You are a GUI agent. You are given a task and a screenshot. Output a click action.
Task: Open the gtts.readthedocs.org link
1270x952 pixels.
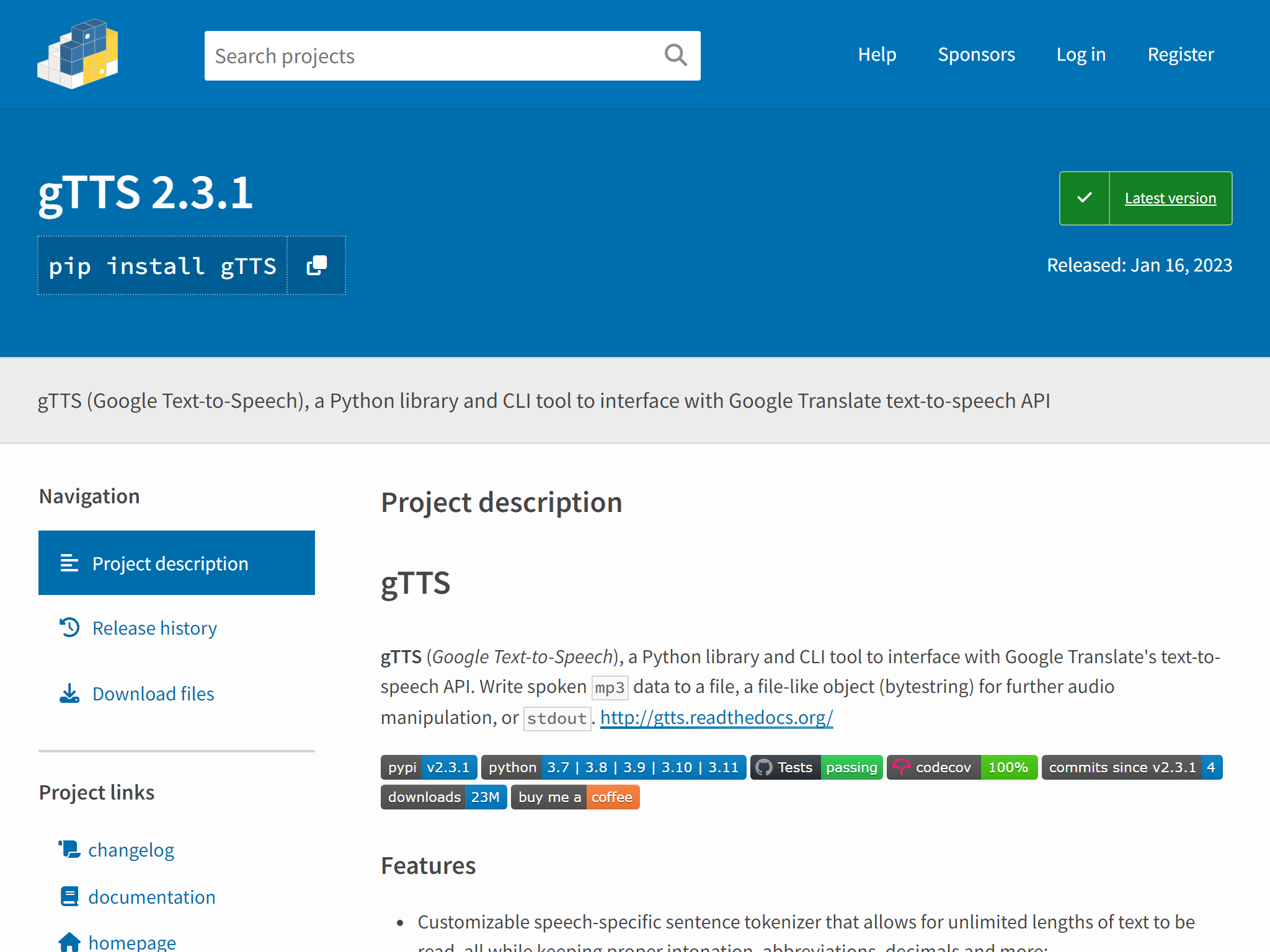coord(716,717)
